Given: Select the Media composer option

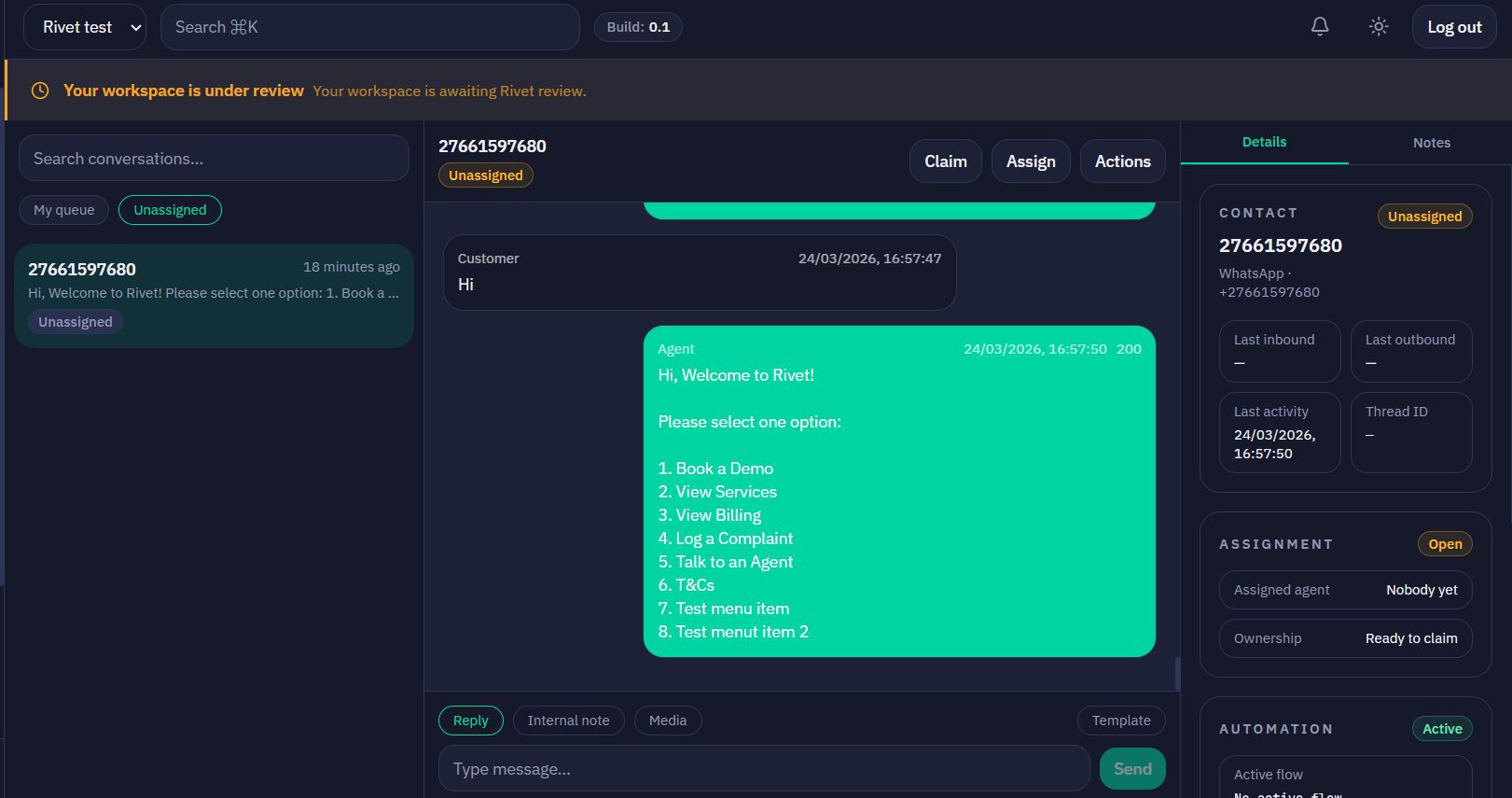Looking at the screenshot, I should point(668,721).
